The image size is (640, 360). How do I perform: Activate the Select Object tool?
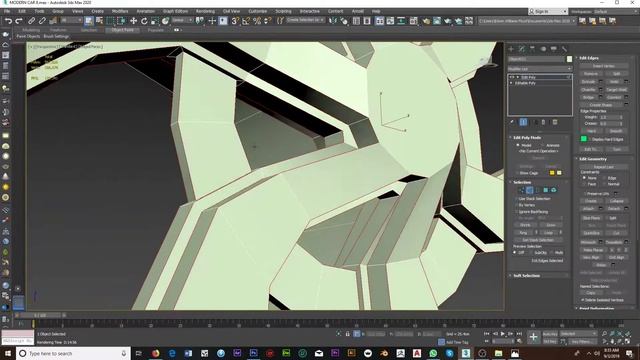[x=89, y=21]
